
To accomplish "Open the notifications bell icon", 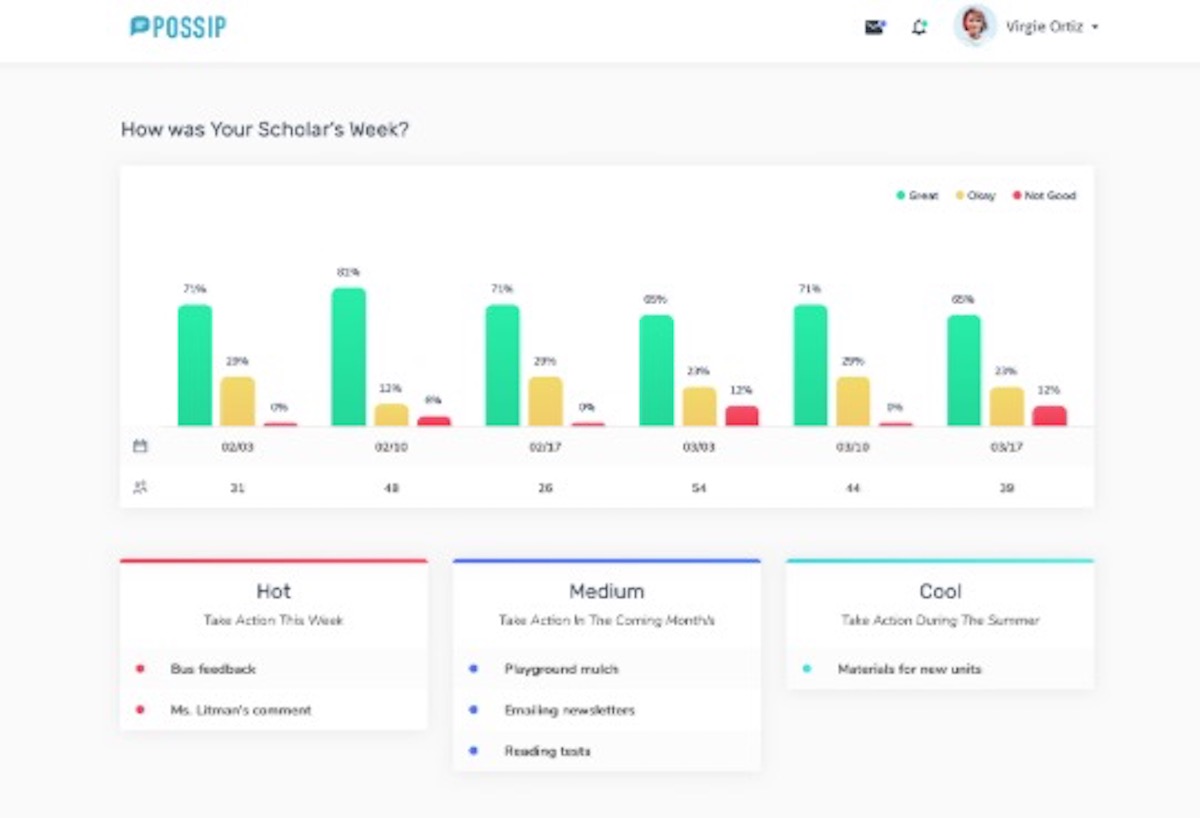I will 917,27.
